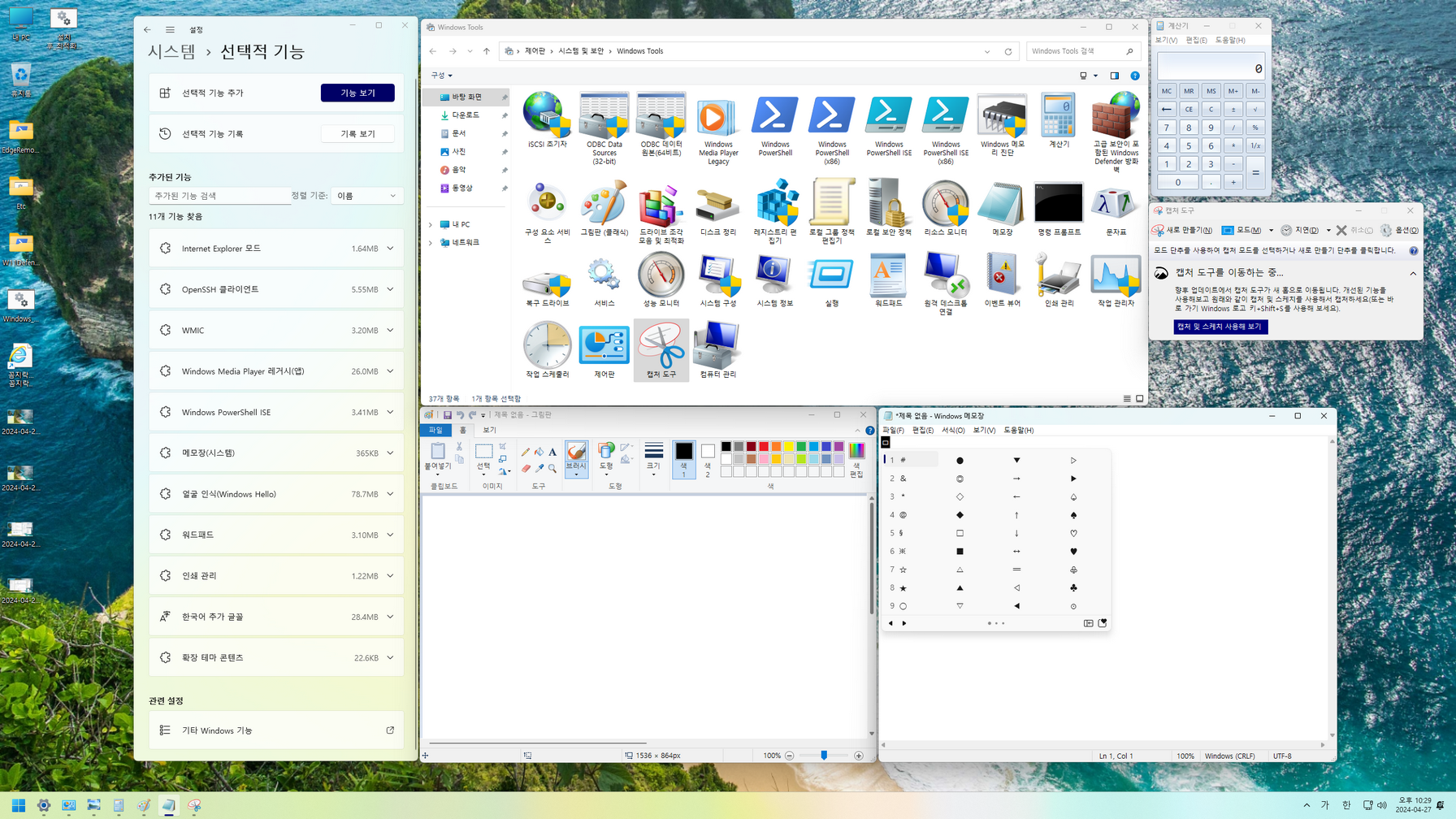Switch to the 보기 tab in Paint
The height and width of the screenshot is (819, 1456).
pos(489,430)
